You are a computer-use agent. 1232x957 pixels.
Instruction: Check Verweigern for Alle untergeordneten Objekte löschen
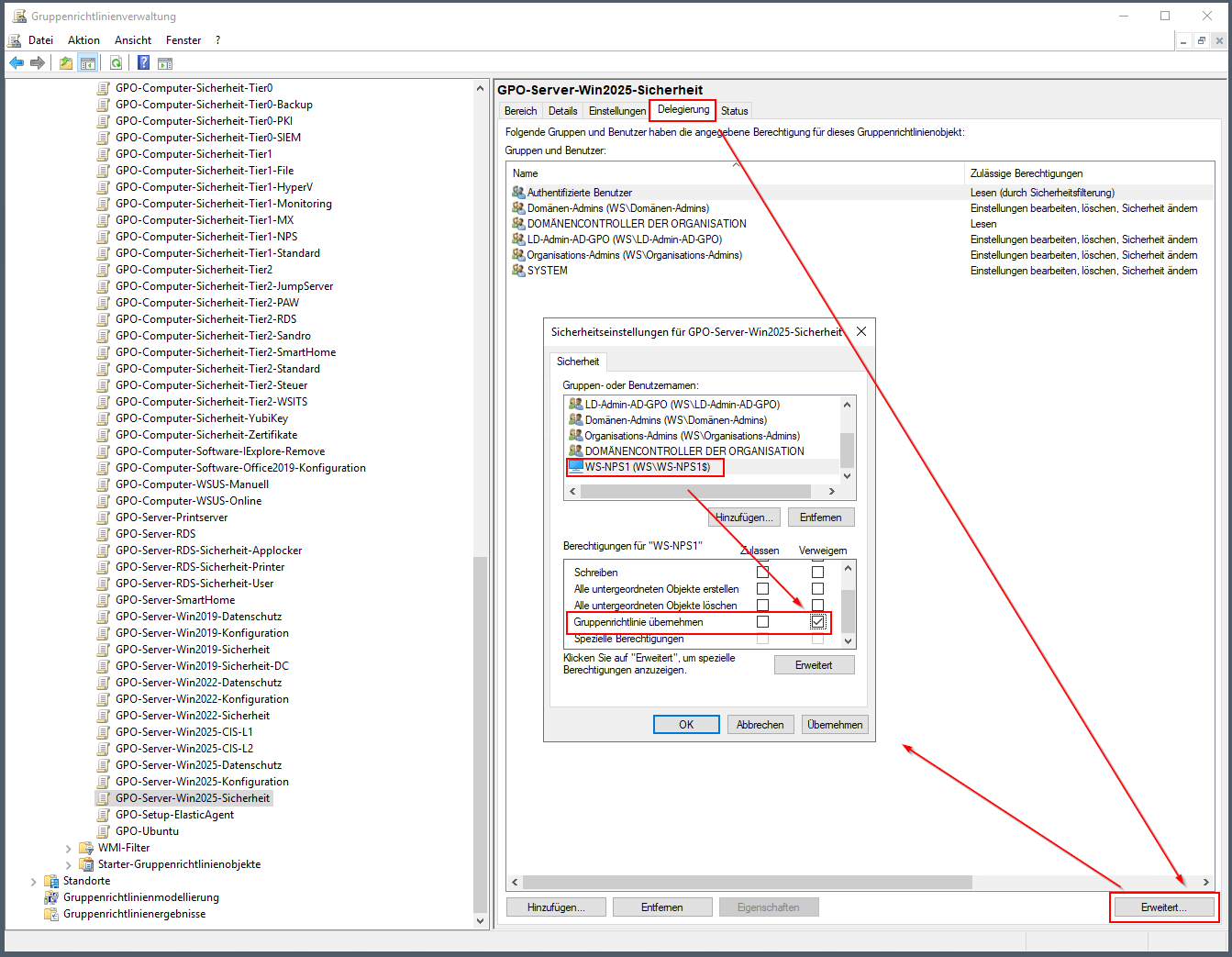(817, 606)
